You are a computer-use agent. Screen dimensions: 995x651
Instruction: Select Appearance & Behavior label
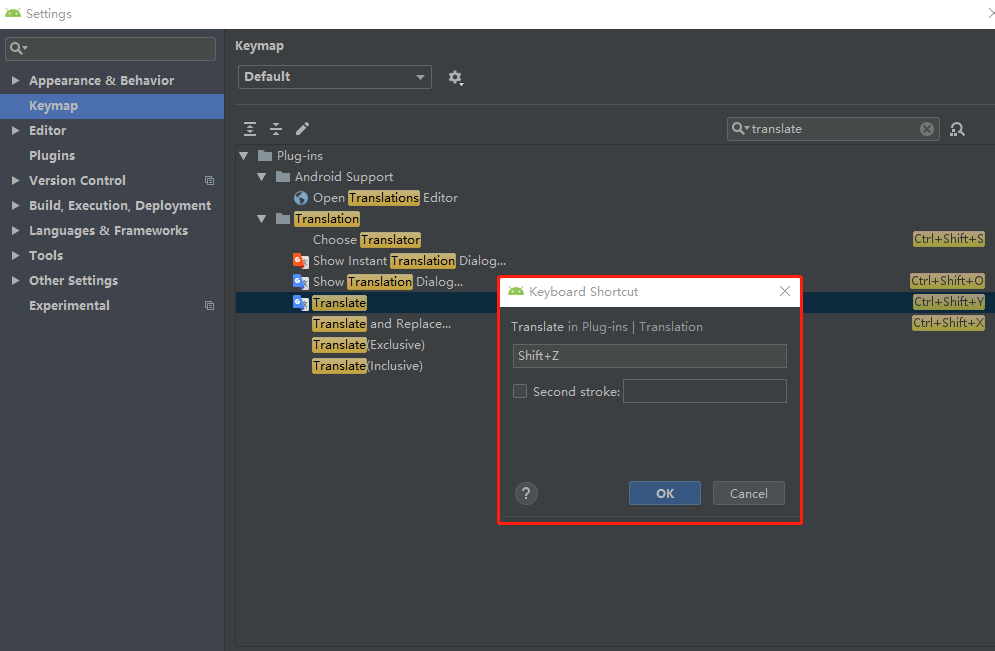pyautogui.click(x=102, y=81)
